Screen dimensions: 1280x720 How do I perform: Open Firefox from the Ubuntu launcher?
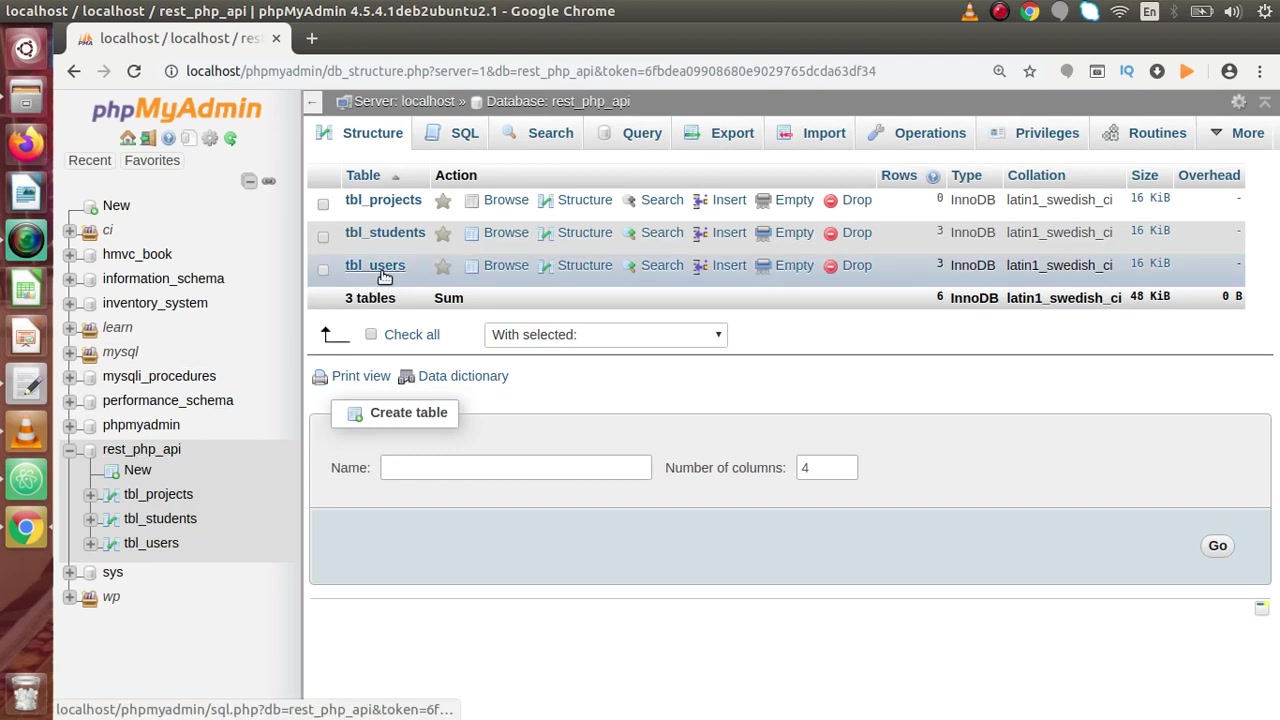click(26, 143)
